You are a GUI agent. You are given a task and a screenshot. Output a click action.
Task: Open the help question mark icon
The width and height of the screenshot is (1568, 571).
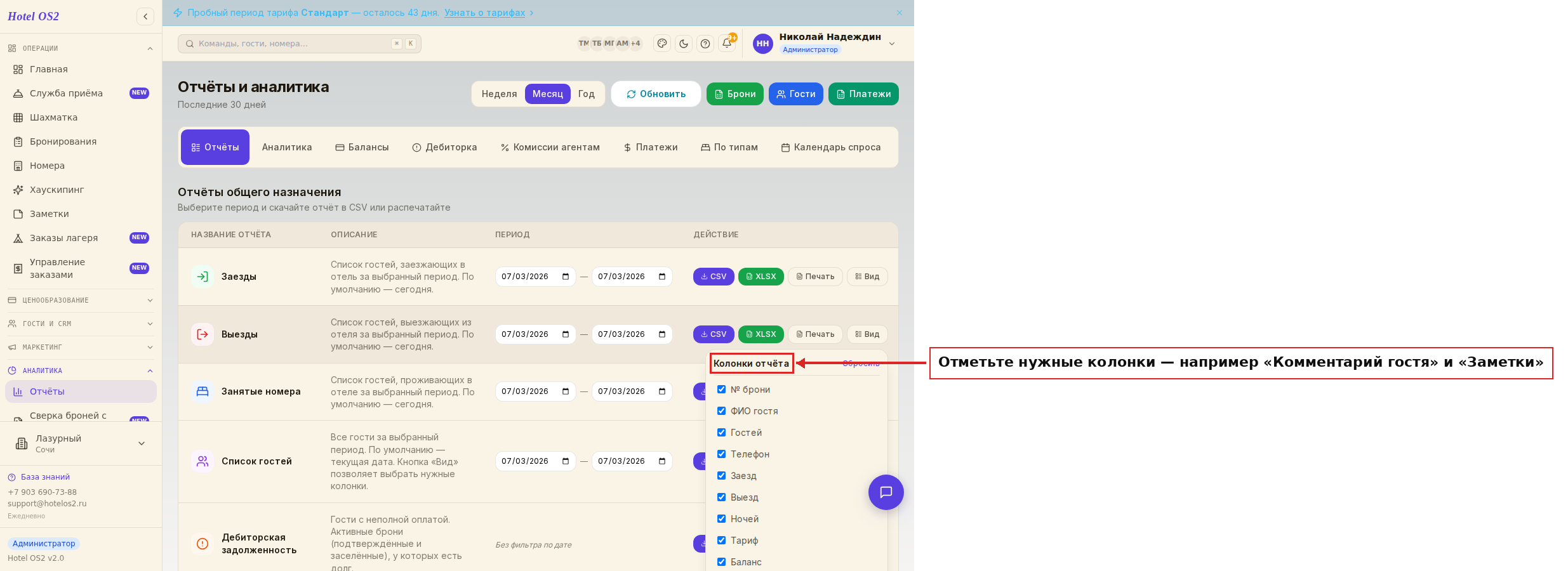pos(705,44)
